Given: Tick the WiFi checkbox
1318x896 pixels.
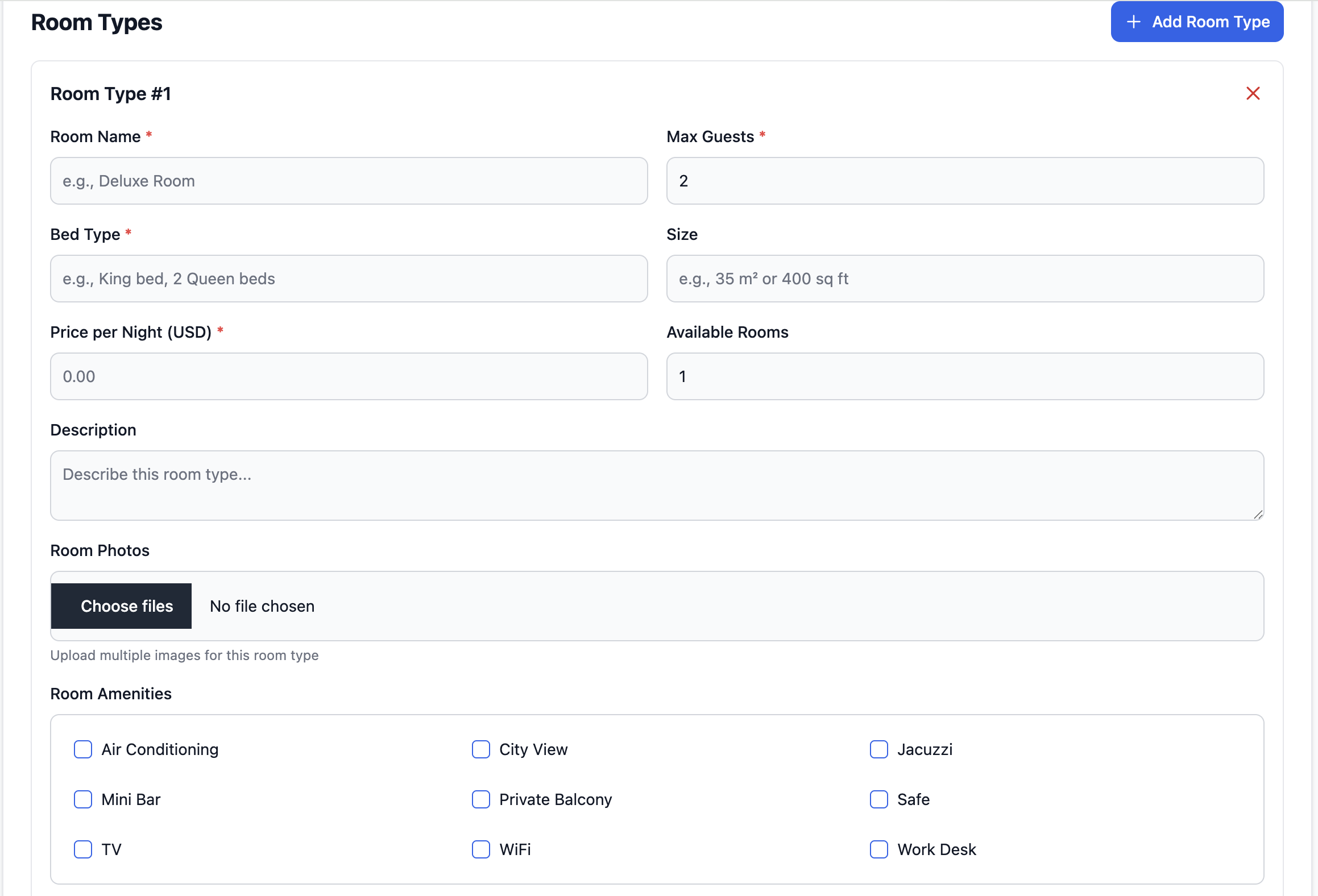Looking at the screenshot, I should pyautogui.click(x=481, y=849).
